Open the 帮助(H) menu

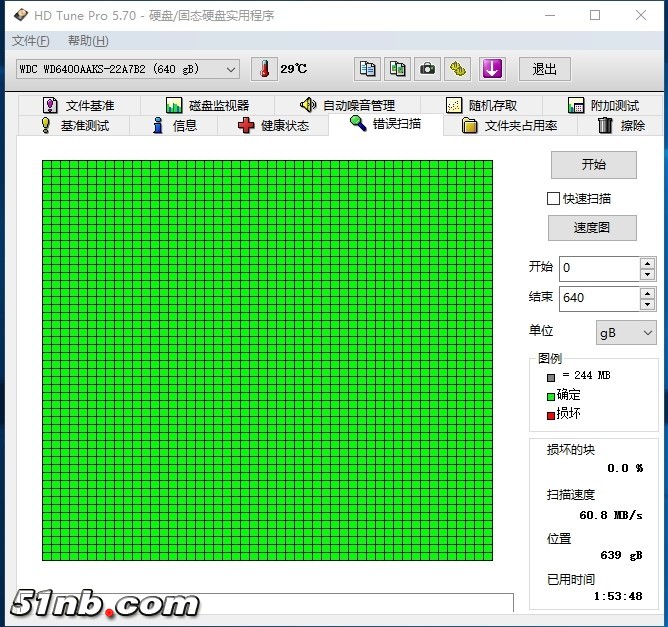tap(88, 41)
